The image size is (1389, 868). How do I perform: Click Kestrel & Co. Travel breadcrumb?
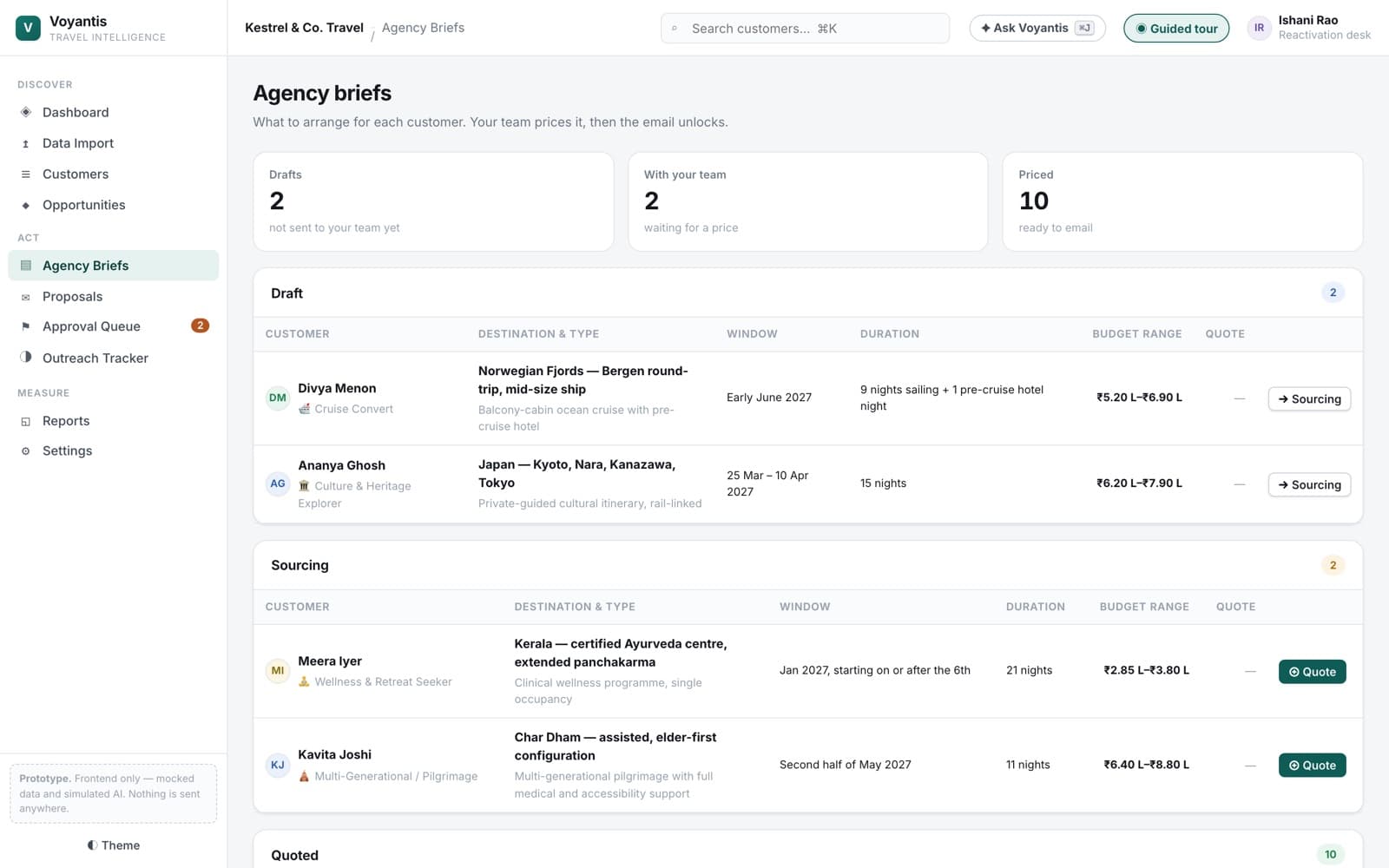[x=304, y=28]
